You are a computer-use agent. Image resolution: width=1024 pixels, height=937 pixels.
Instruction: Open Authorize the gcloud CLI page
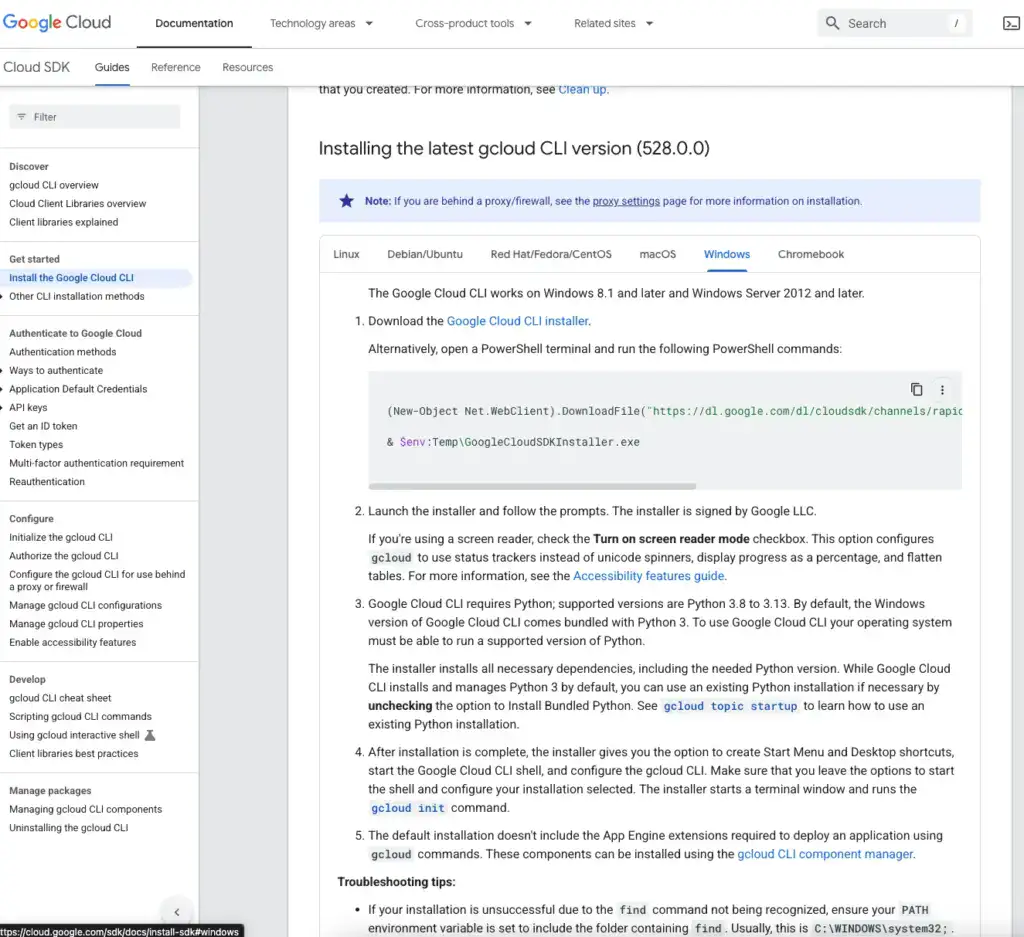click(63, 556)
